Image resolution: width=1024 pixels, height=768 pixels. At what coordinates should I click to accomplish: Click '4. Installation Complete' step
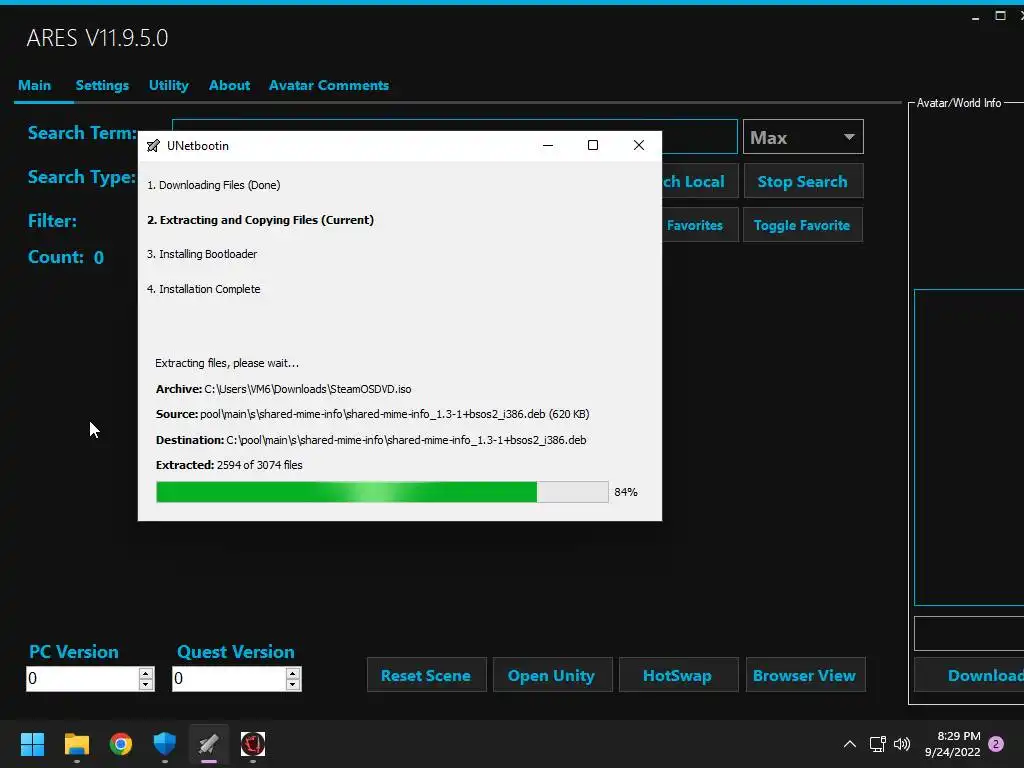[x=204, y=289]
